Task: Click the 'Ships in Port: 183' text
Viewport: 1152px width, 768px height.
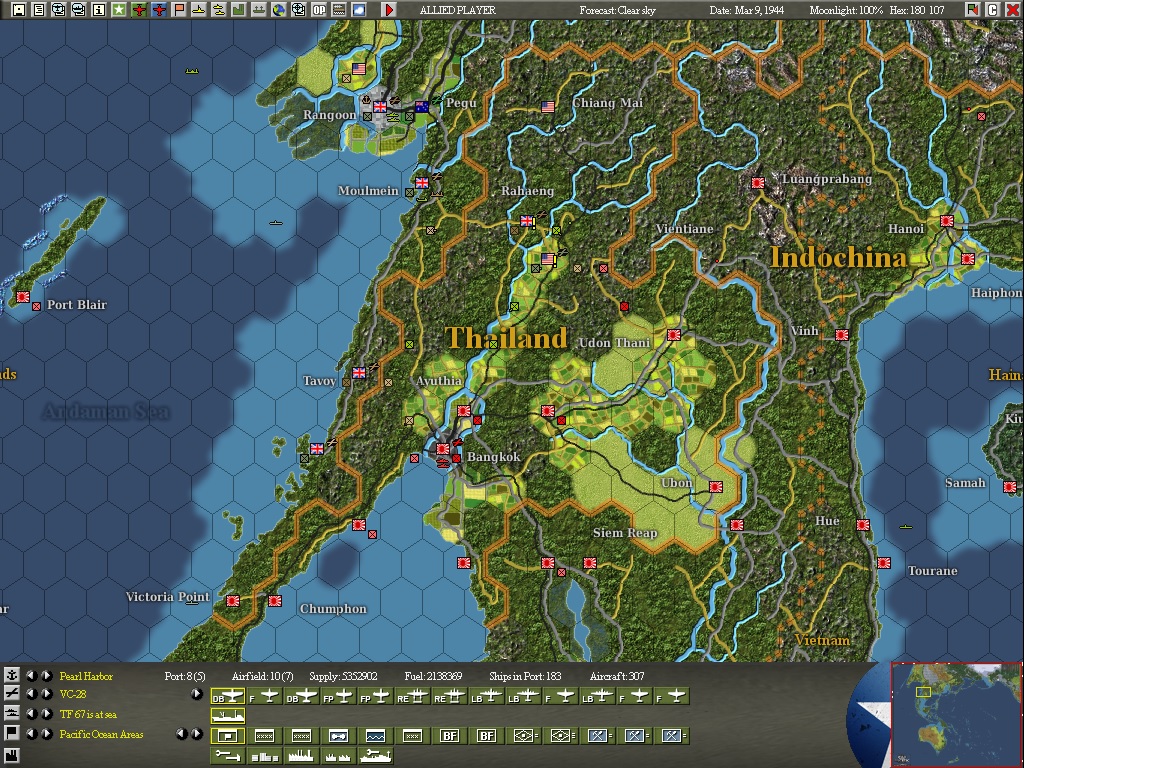Action: tap(525, 676)
